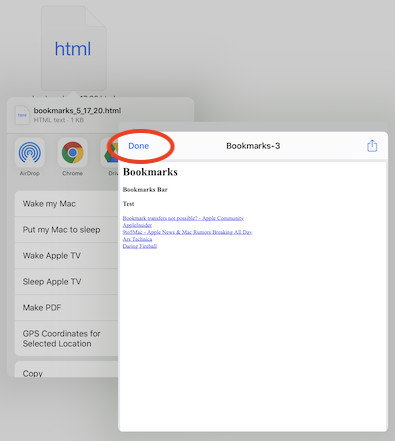This screenshot has width=395, height=441.
Task: Run the Wake my Mac action
Action: [x=67, y=204]
